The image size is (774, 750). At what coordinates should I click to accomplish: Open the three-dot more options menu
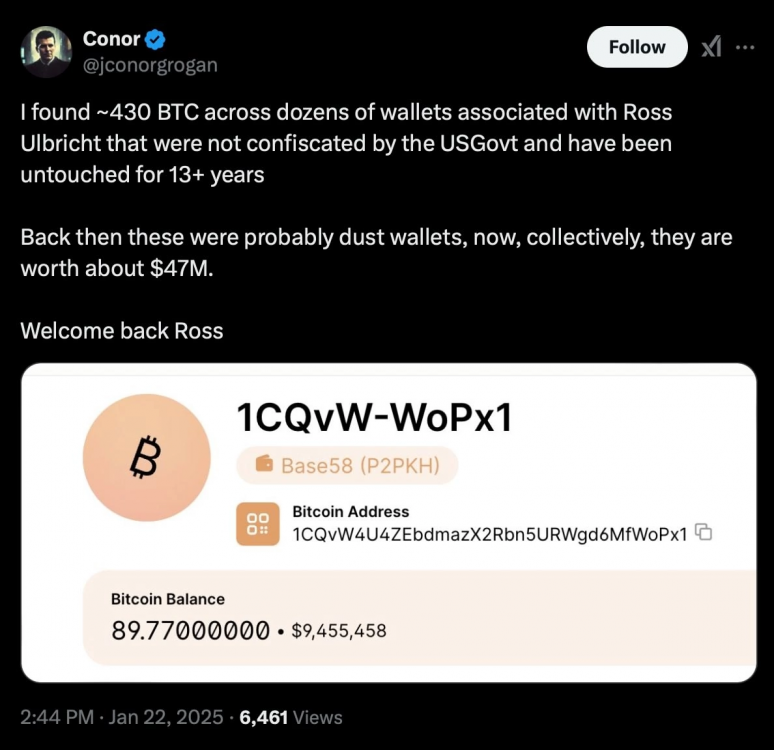click(744, 47)
